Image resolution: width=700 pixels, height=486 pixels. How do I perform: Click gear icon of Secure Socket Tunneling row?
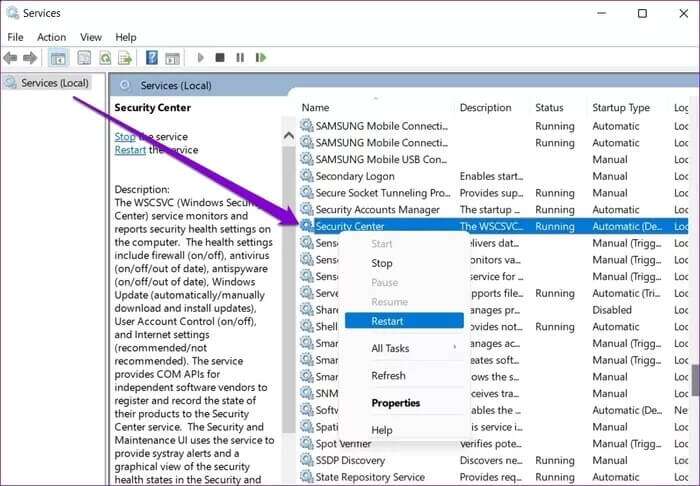coord(306,192)
